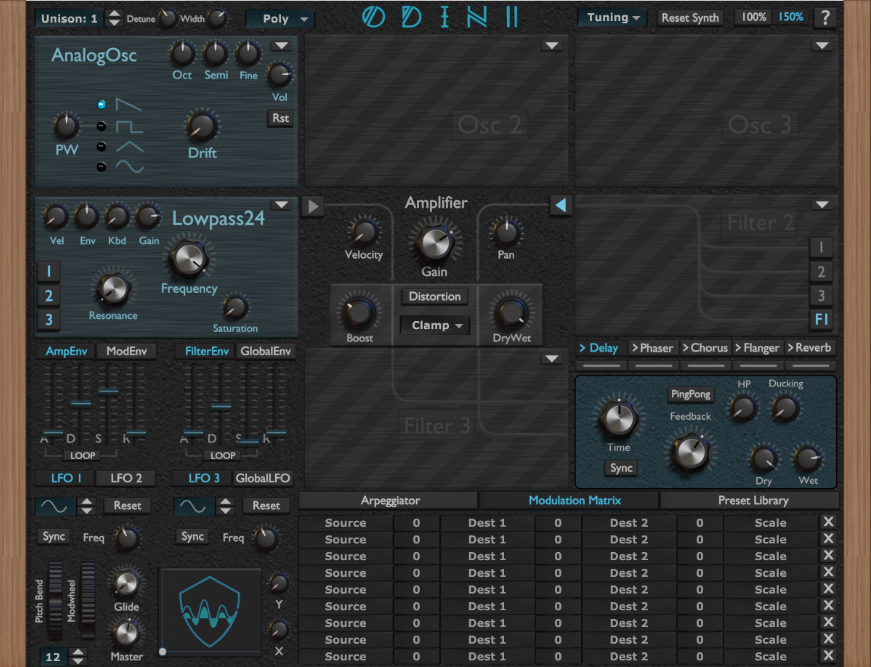The image size is (871, 667).
Task: Toggle oscillator 2 input on Lowpass24 filter
Action: tap(49, 296)
